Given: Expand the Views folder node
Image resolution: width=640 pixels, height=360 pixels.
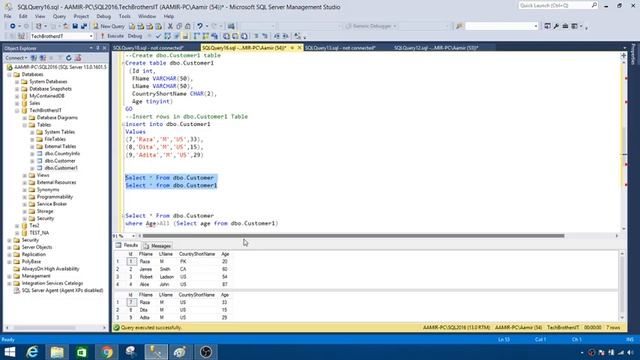Looking at the screenshot, I should (25, 176).
